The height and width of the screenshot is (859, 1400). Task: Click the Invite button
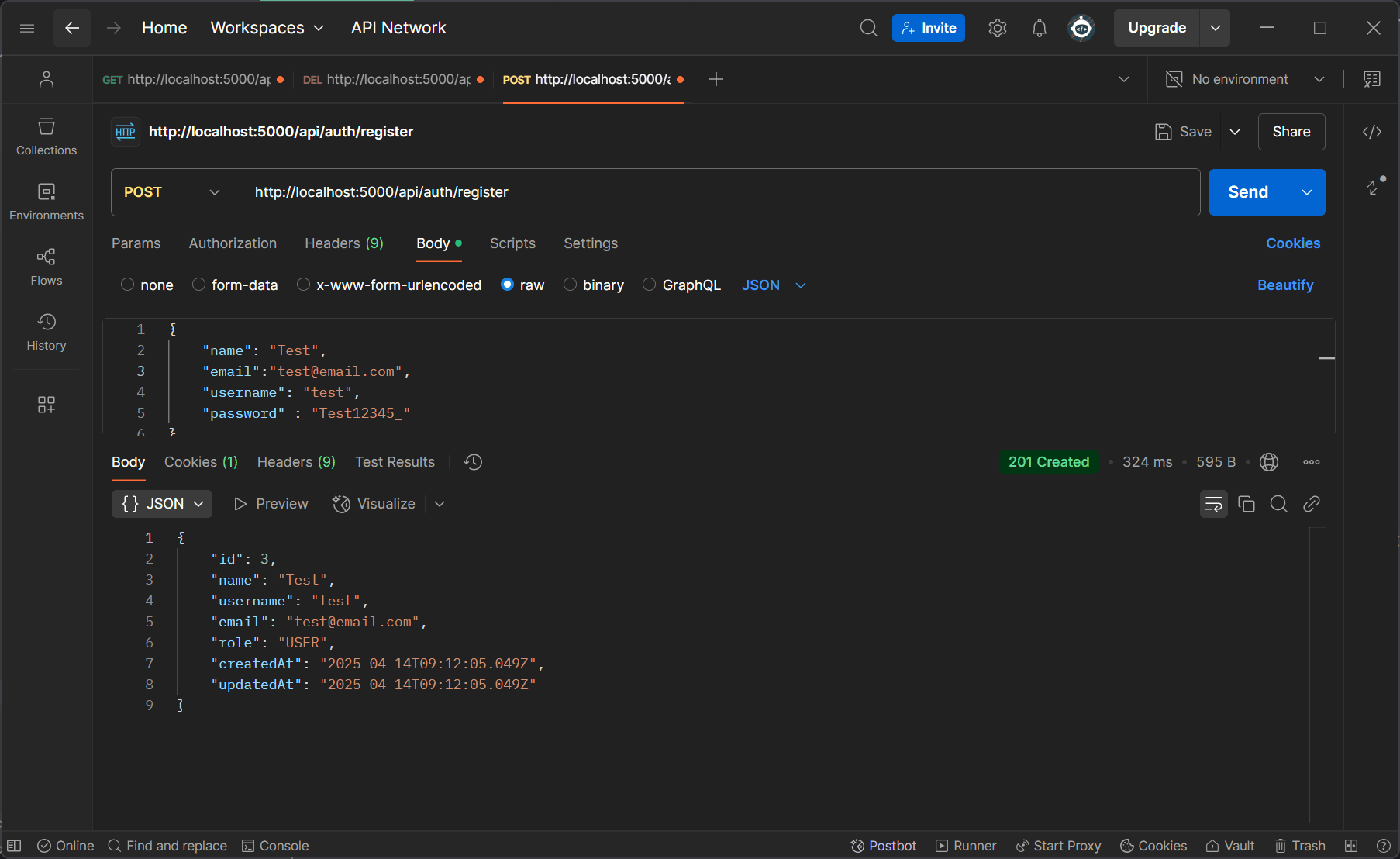coord(929,28)
